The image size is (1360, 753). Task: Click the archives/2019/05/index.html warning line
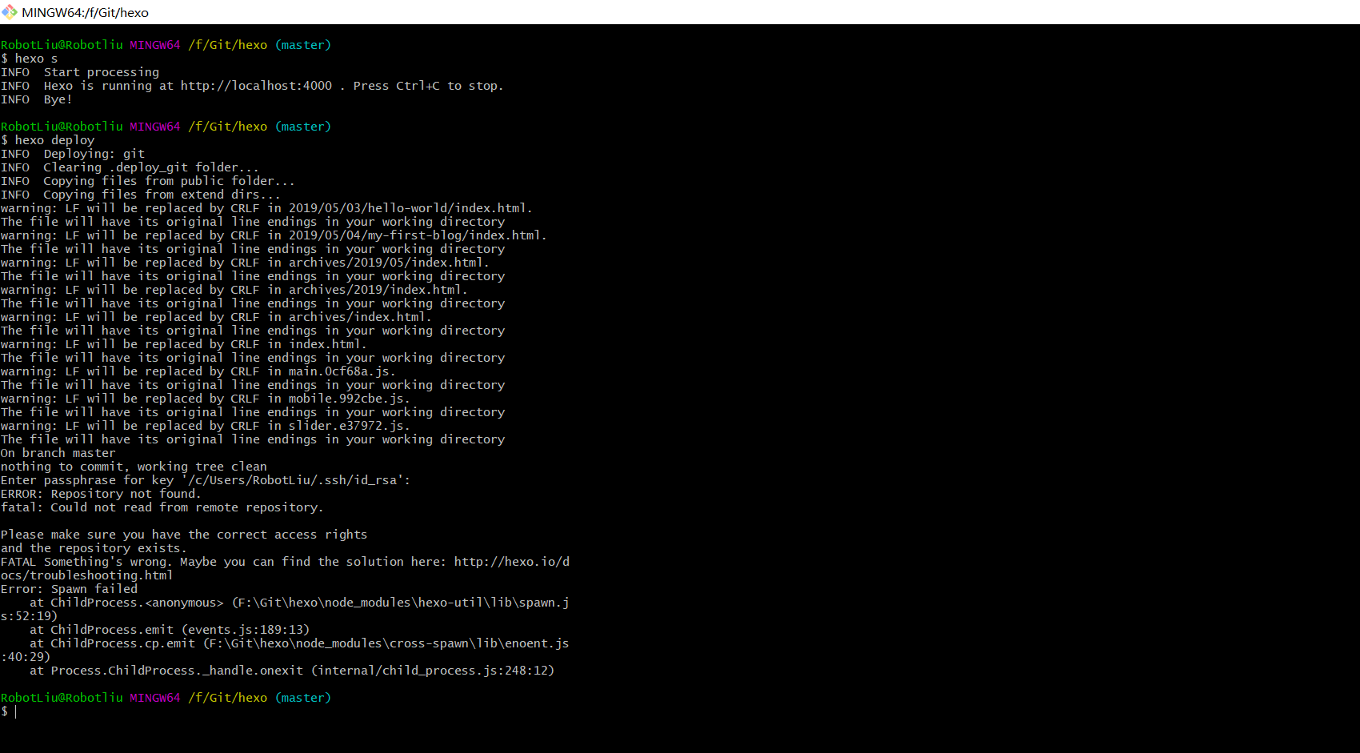pyautogui.click(x=245, y=262)
